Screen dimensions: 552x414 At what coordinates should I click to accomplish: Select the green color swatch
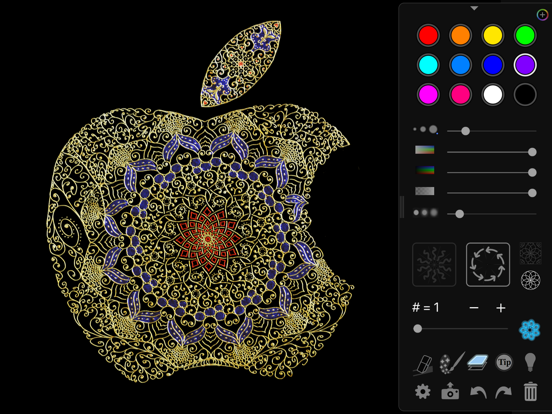point(525,35)
